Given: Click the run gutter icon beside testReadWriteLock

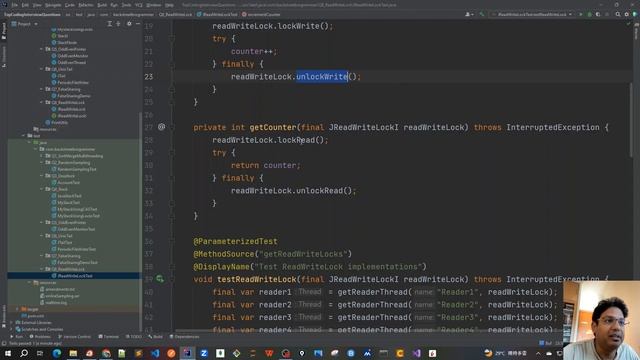Looking at the screenshot, I should click(x=160, y=279).
